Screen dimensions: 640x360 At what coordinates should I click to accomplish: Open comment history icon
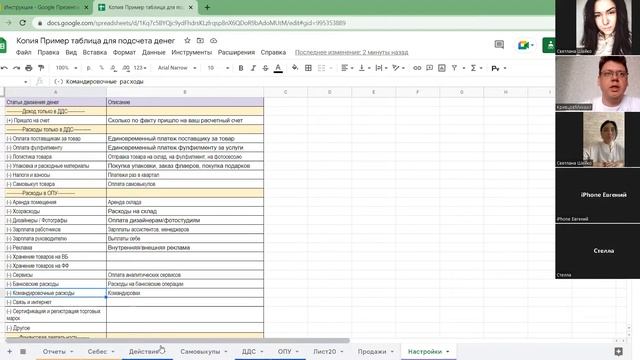499,44
